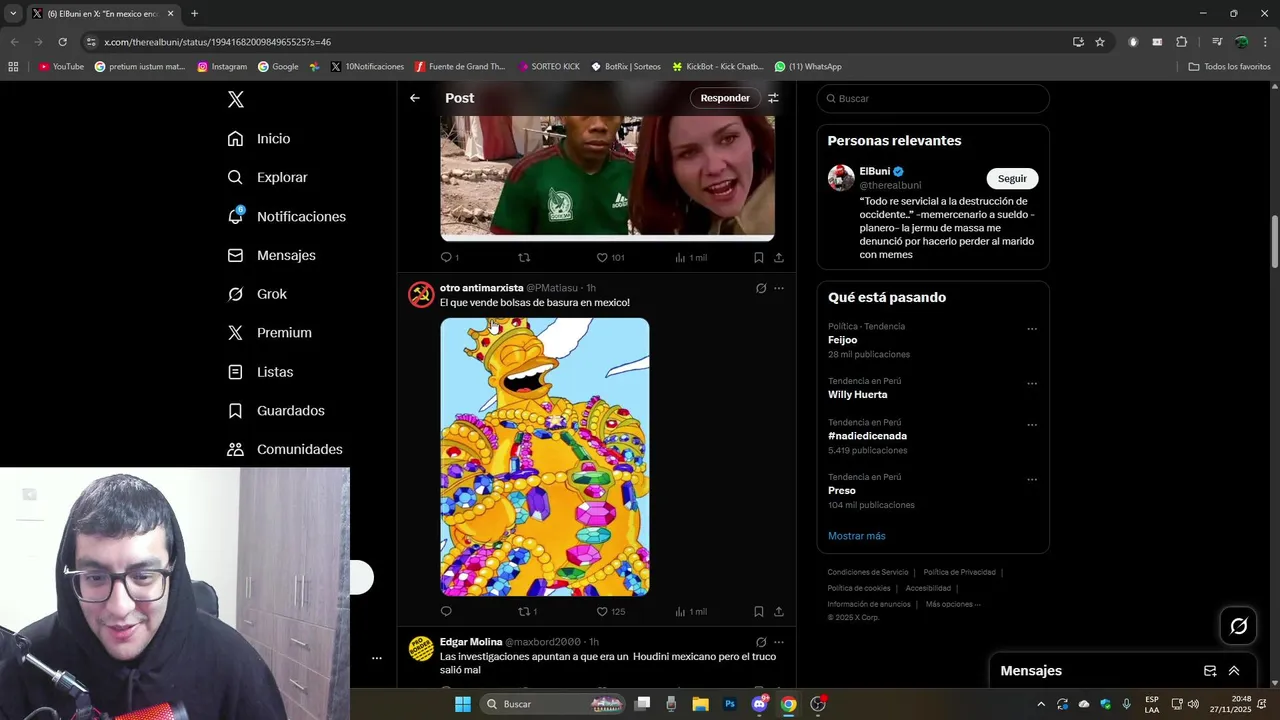Image resolution: width=1280 pixels, height=720 pixels.
Task: View analytics of otro antimarxista's post
Action: [x=690, y=611]
